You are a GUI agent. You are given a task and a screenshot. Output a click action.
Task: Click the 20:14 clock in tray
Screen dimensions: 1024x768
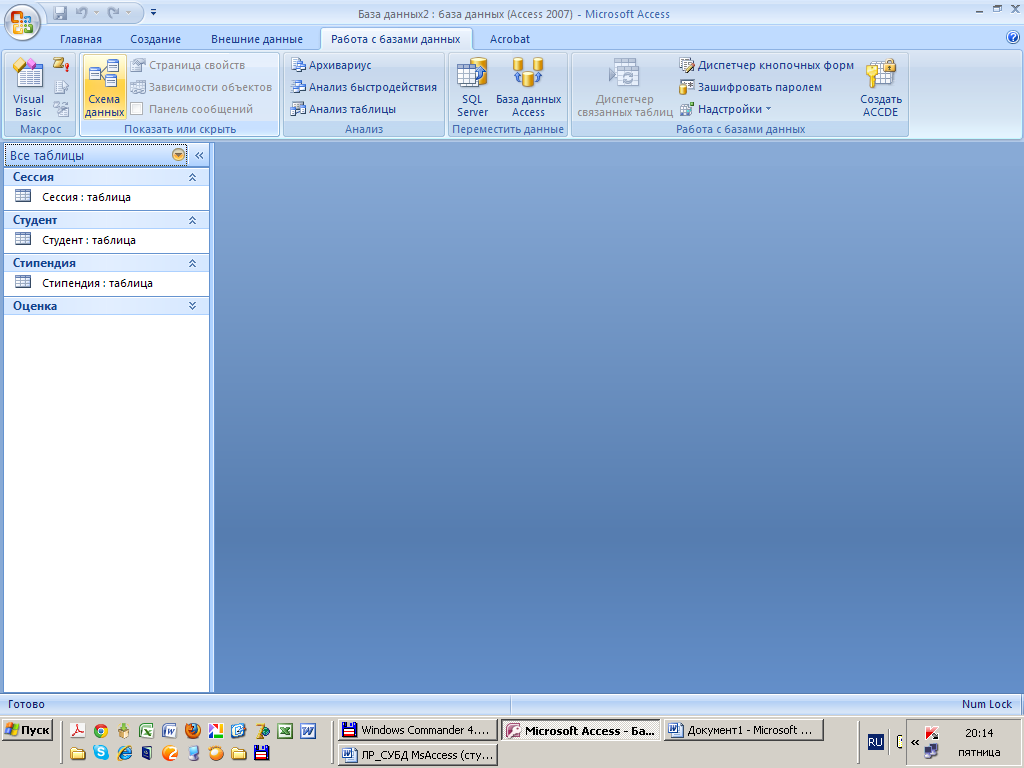(979, 733)
